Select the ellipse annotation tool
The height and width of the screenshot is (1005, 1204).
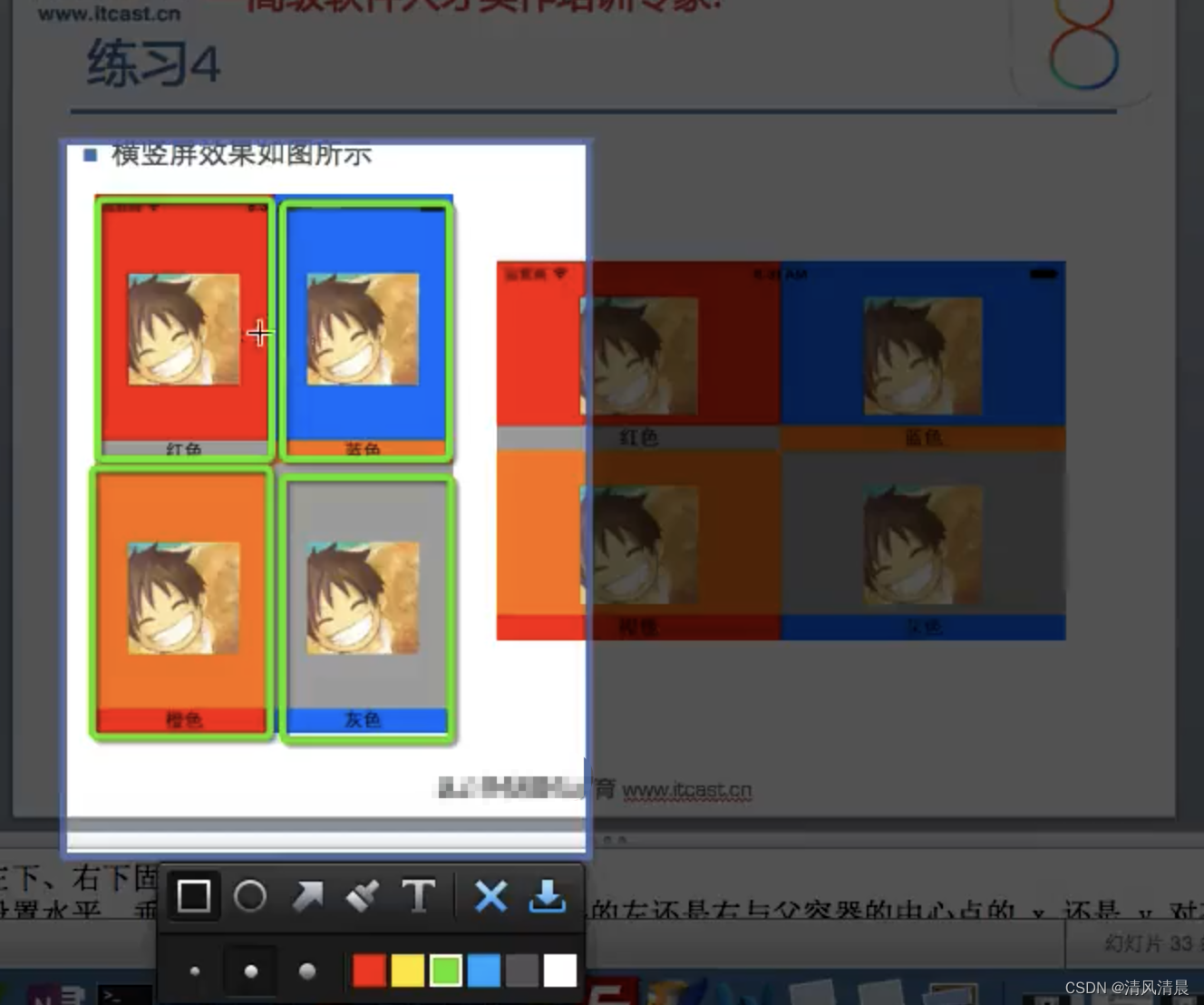click(250, 896)
